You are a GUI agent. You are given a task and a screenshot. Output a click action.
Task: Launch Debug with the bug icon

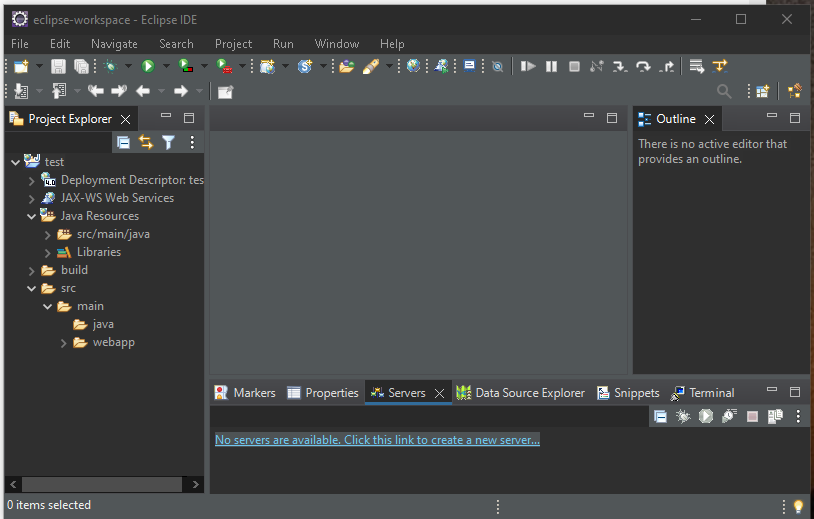pos(111,66)
